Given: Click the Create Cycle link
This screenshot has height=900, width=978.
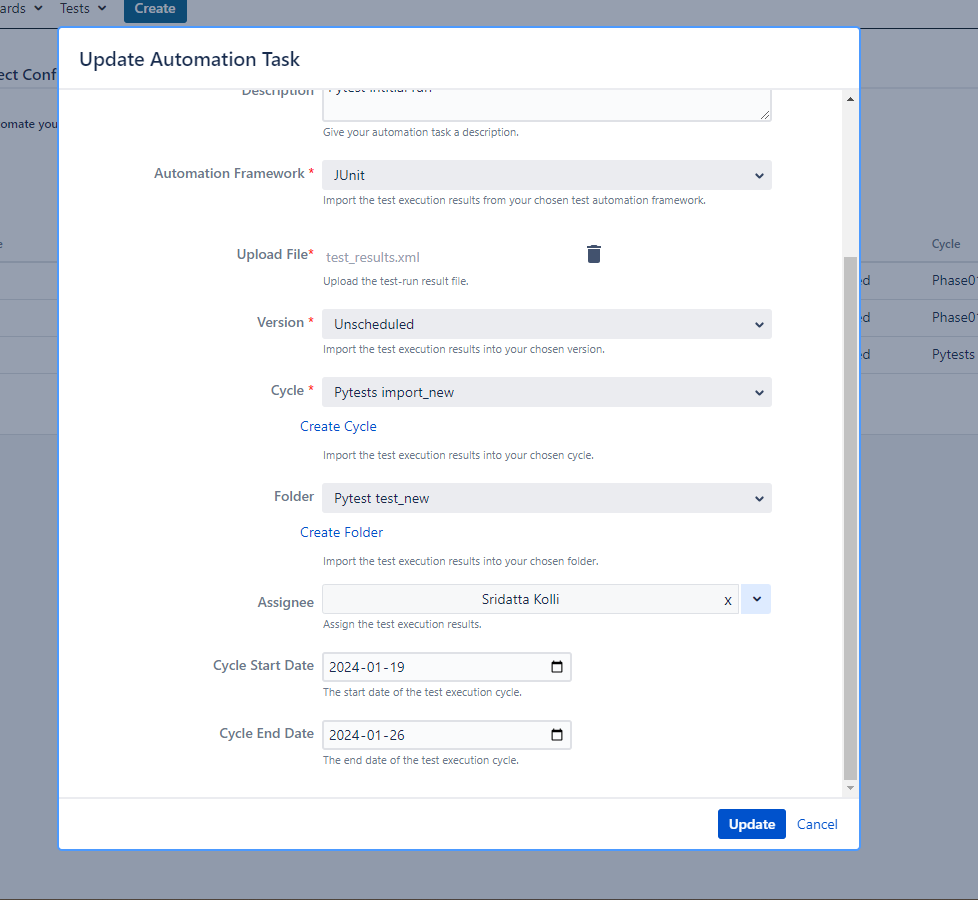Looking at the screenshot, I should coord(338,426).
